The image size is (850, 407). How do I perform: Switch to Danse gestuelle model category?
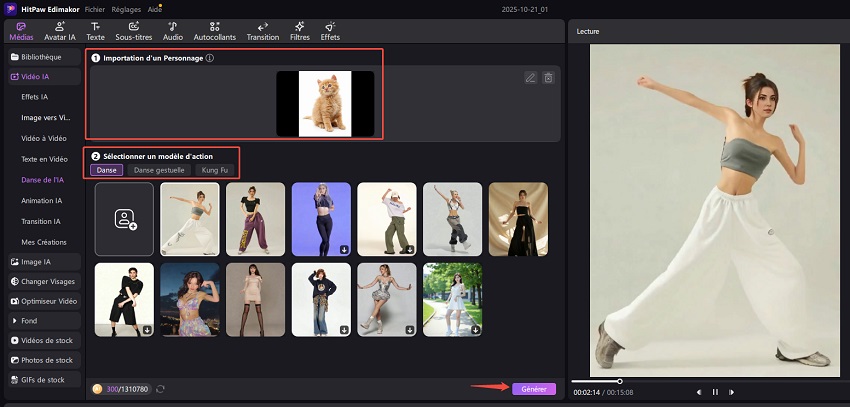click(159, 170)
